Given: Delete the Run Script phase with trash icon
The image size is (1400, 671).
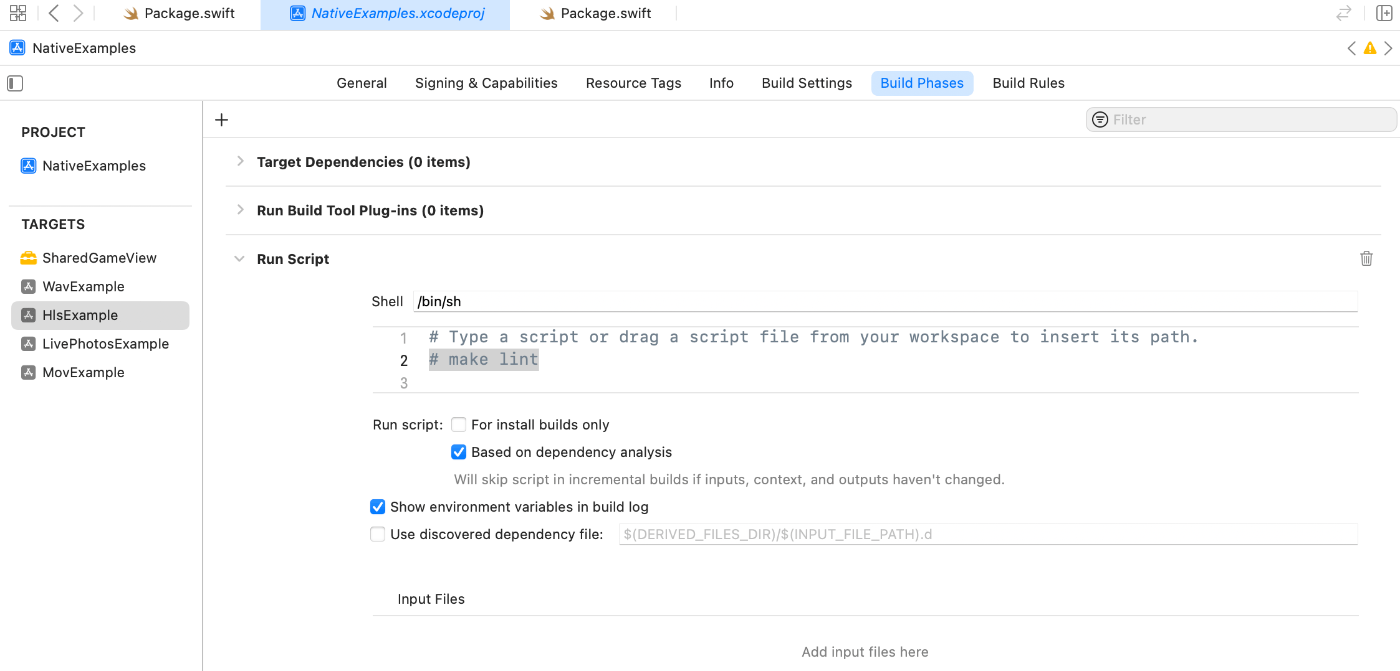Looking at the screenshot, I should (x=1366, y=259).
